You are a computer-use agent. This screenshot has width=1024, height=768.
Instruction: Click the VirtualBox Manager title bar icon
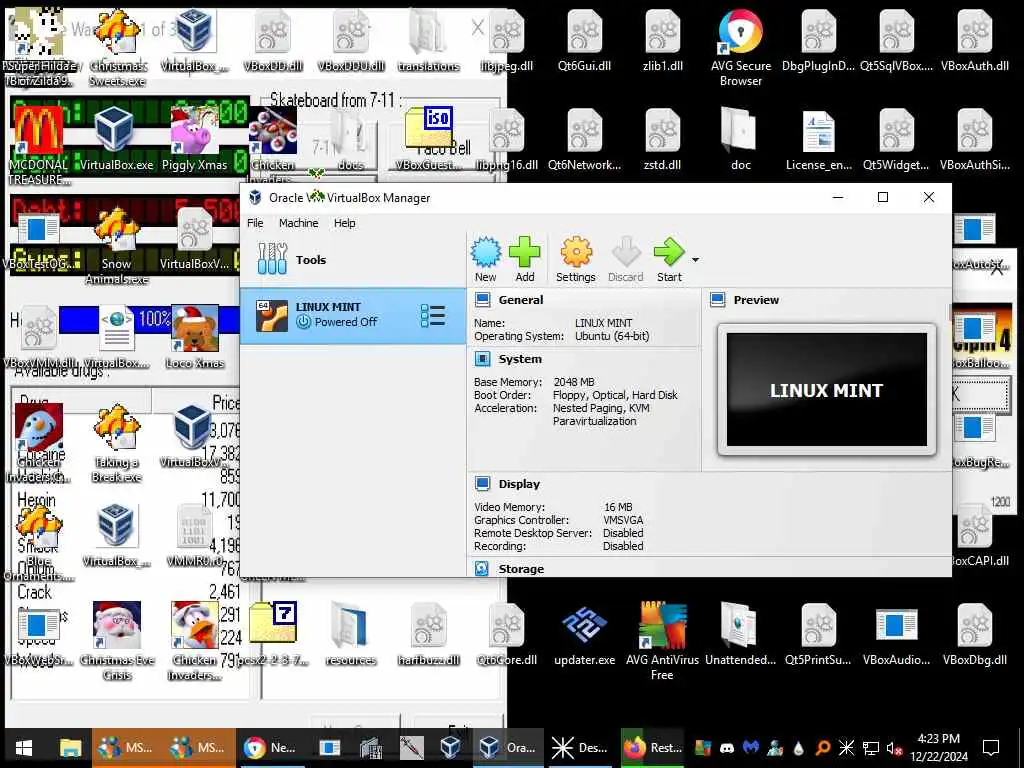tap(255, 197)
